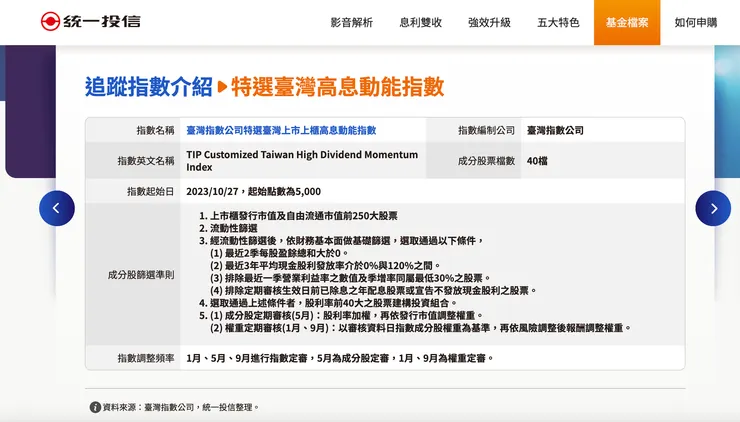The width and height of the screenshot is (740, 422).
Task: Open the 息利雙收 menu item
Action: coord(420,23)
